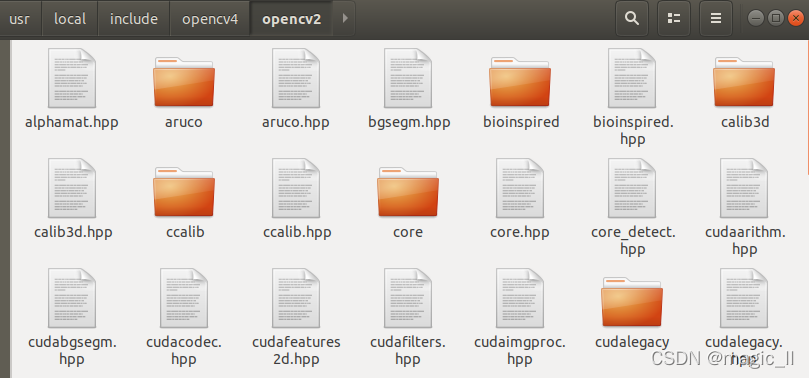Click the bioinspired folder name label
Viewport: 809px width, 378px height.
pos(521,123)
